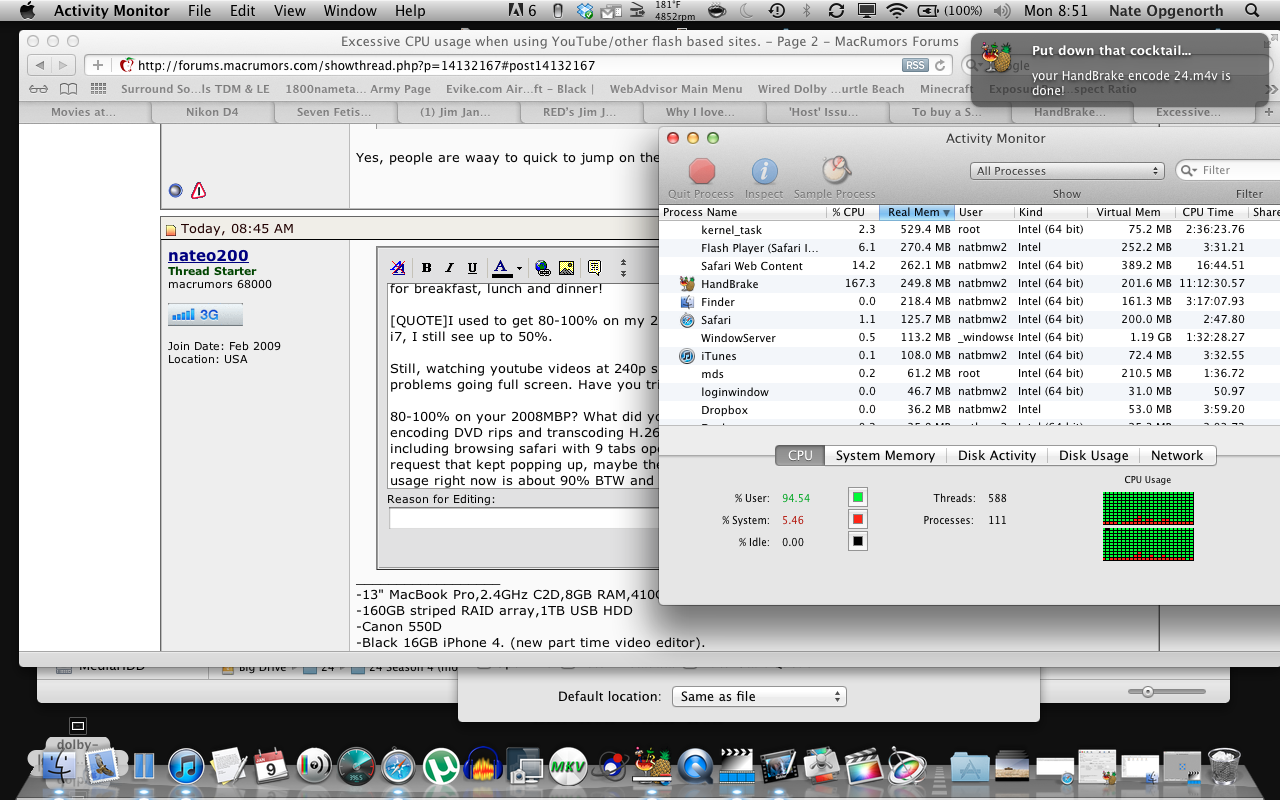This screenshot has height=800, width=1280.
Task: Switch to Disk Usage tab
Action: tap(1093, 455)
